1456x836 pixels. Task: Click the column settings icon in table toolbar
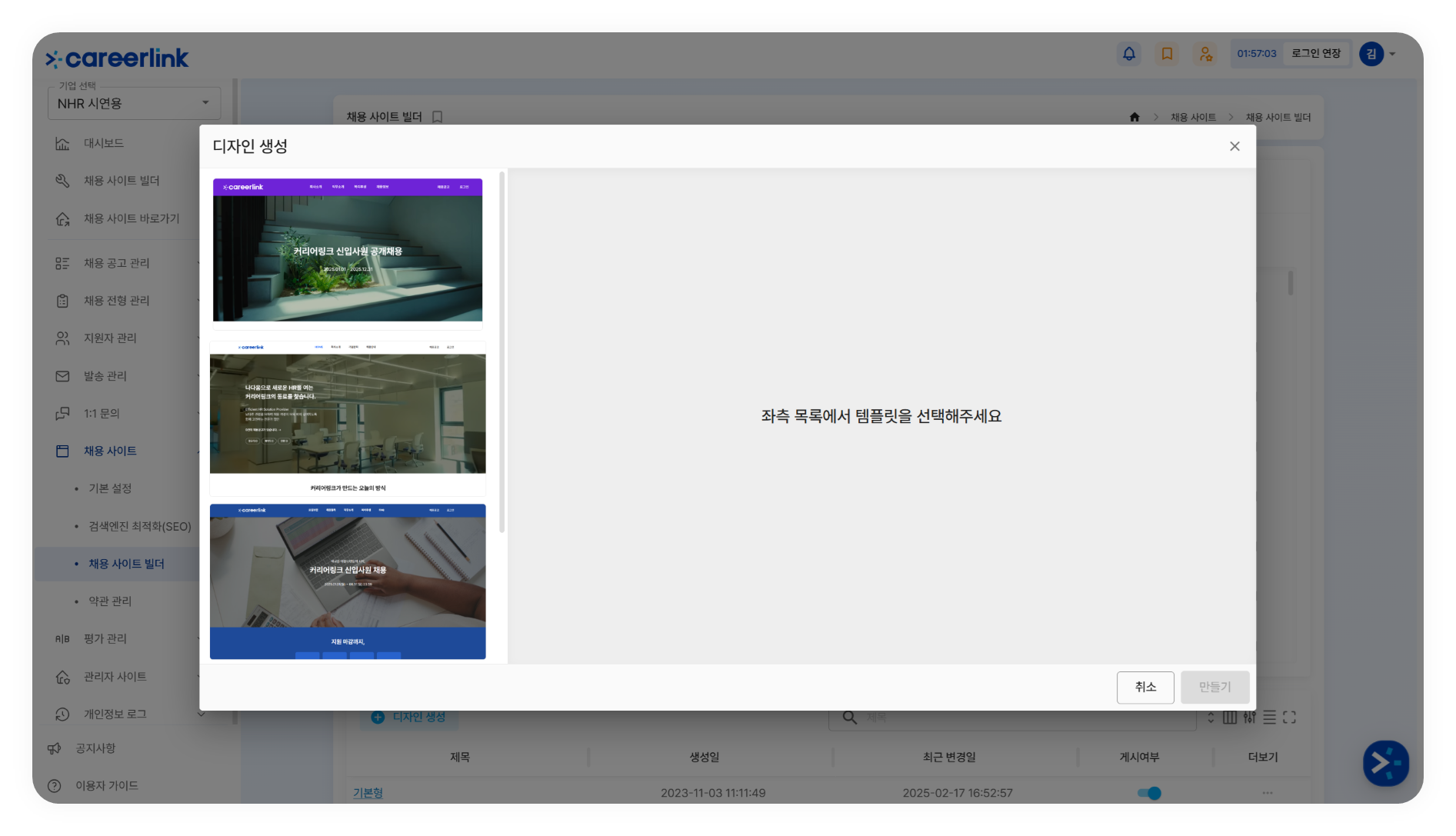(x=1229, y=718)
